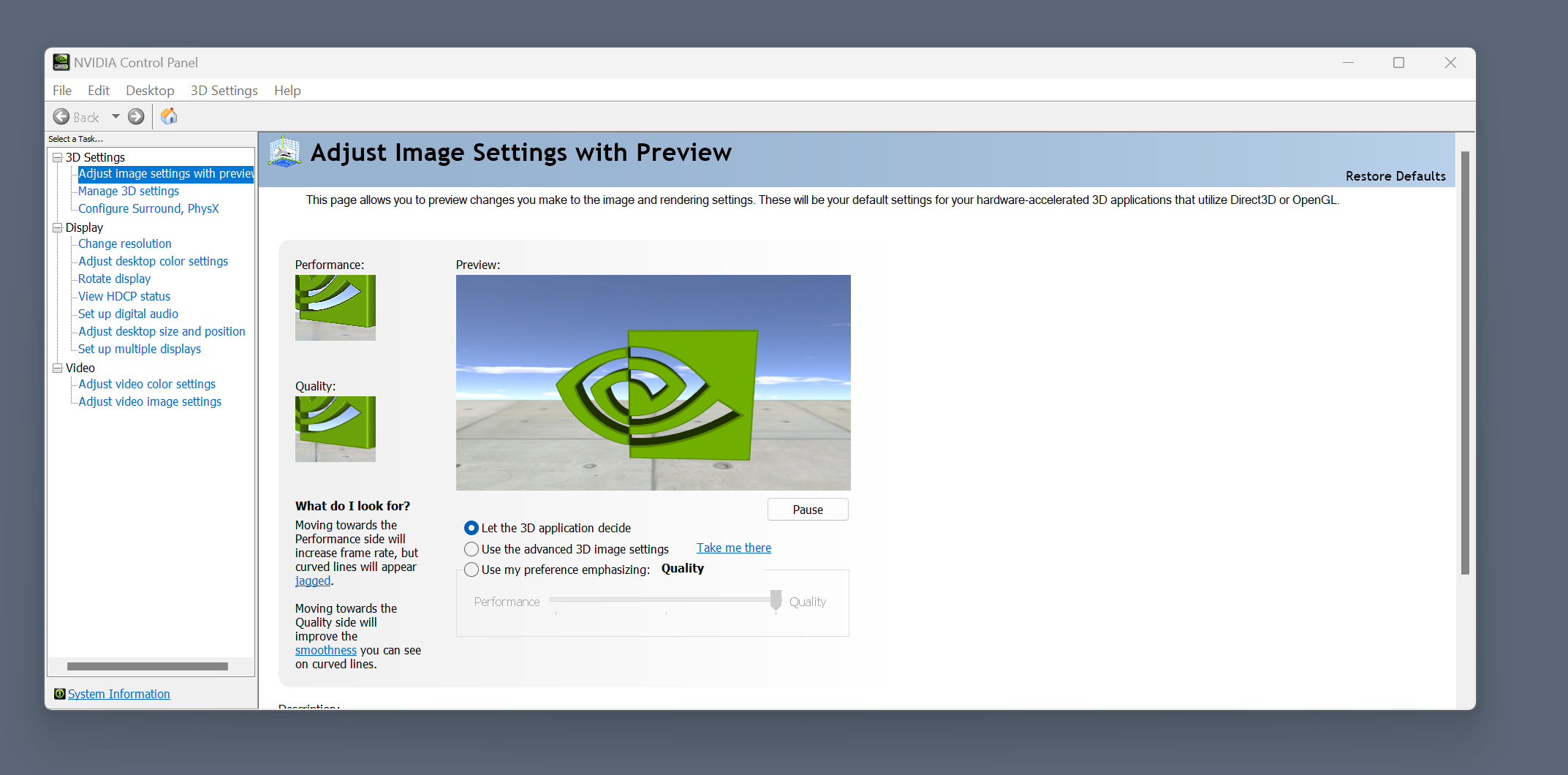The image size is (1568, 775).
Task: Click the Performance–Quality slider thumb
Action: click(x=776, y=600)
